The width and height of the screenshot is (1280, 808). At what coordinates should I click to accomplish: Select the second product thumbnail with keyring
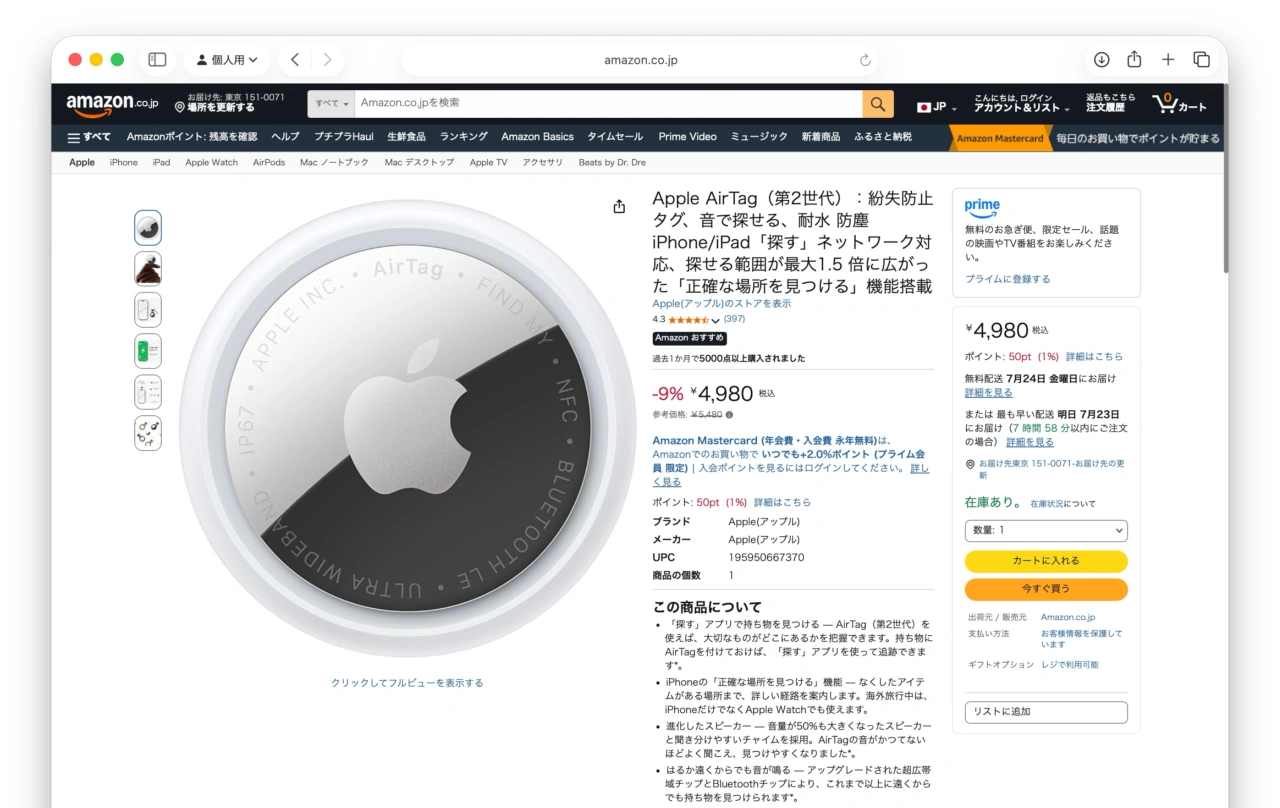(147, 269)
